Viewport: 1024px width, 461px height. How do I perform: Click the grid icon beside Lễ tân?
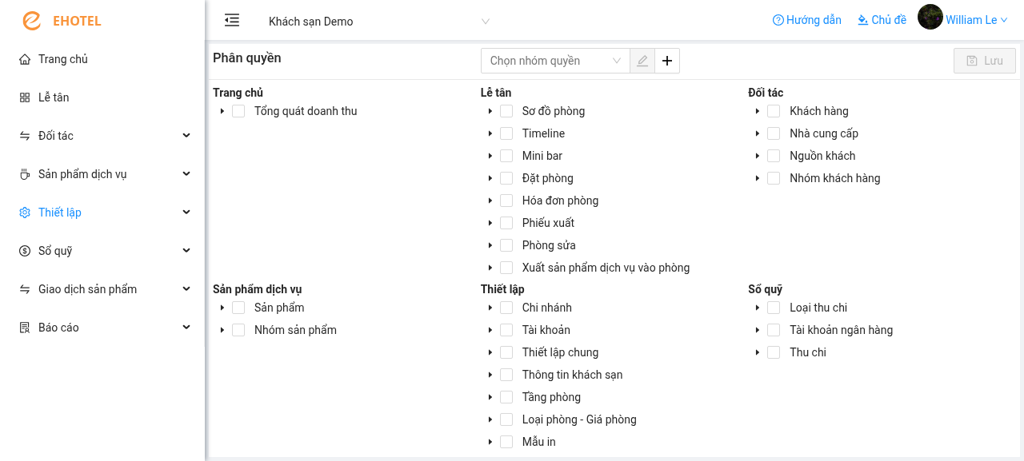25,98
